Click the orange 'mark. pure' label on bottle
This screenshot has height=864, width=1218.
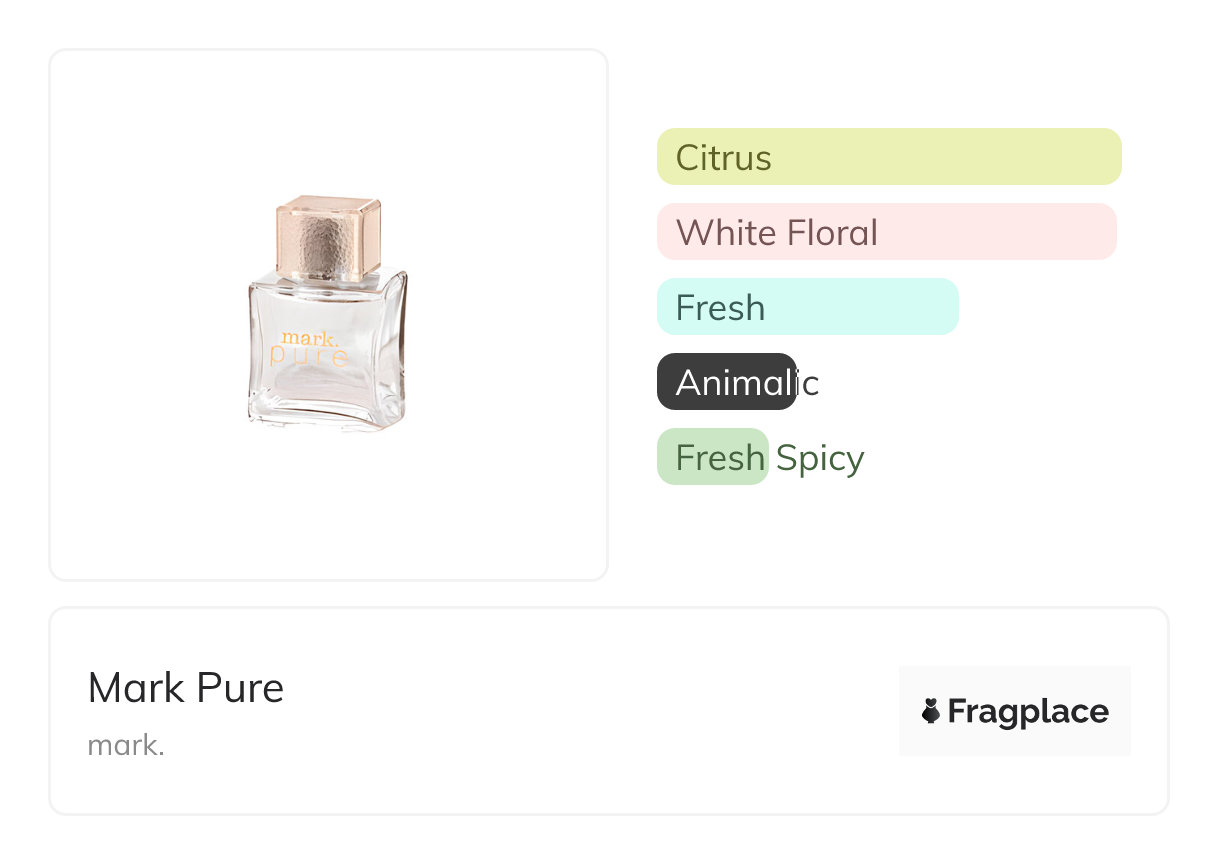(309, 349)
